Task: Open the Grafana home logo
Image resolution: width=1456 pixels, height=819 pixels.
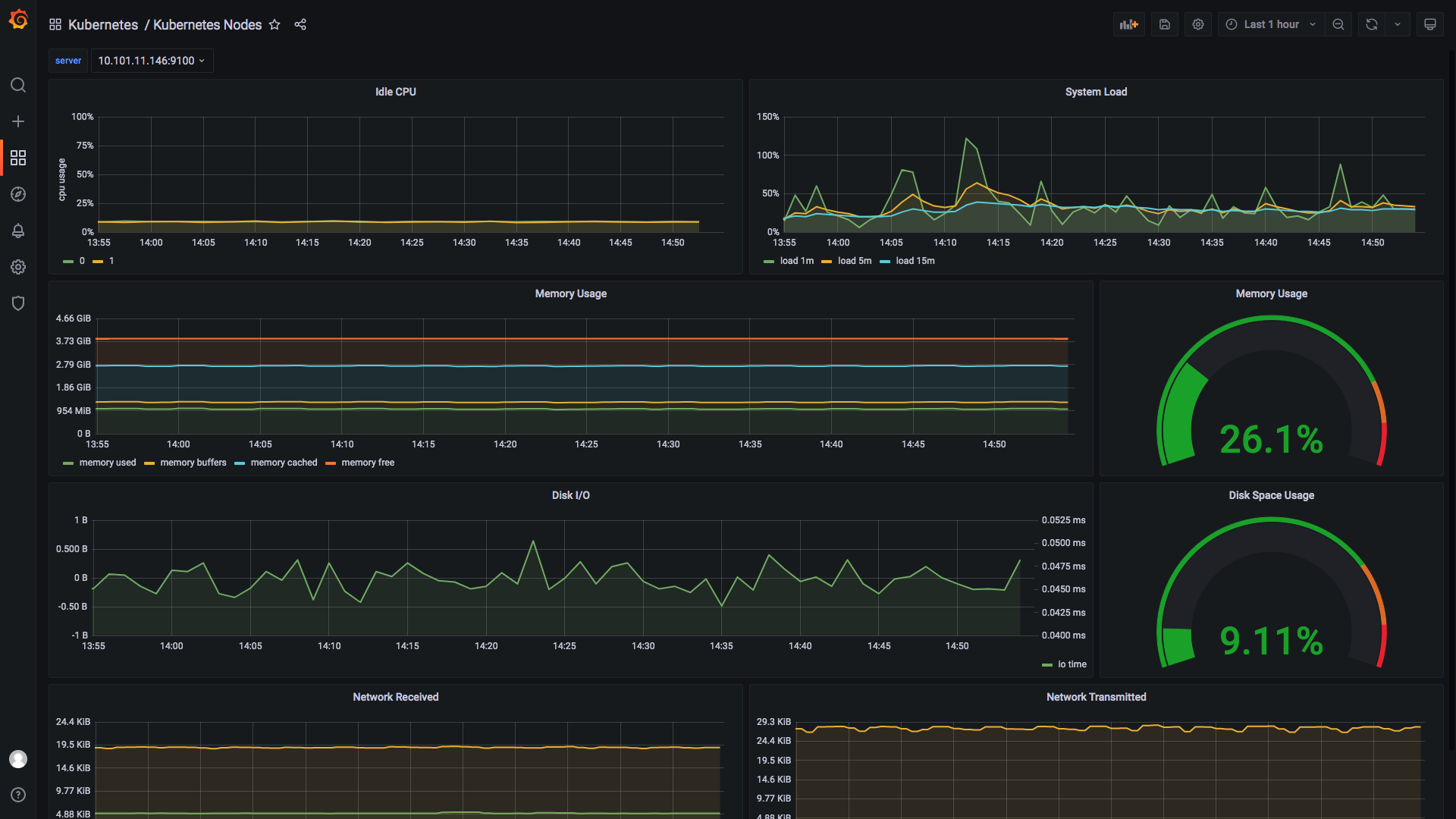Action: (18, 20)
